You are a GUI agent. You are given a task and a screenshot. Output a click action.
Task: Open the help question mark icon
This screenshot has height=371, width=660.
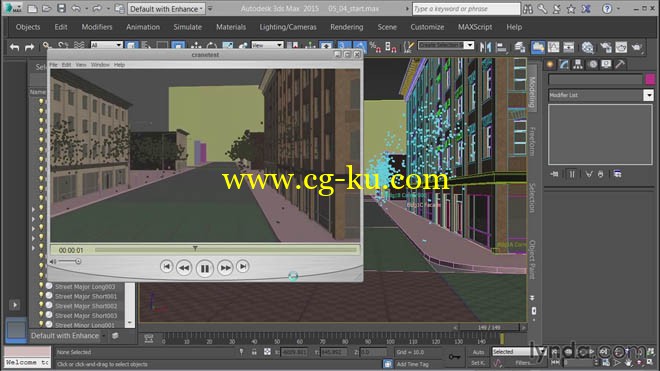pyautogui.click(x=607, y=8)
